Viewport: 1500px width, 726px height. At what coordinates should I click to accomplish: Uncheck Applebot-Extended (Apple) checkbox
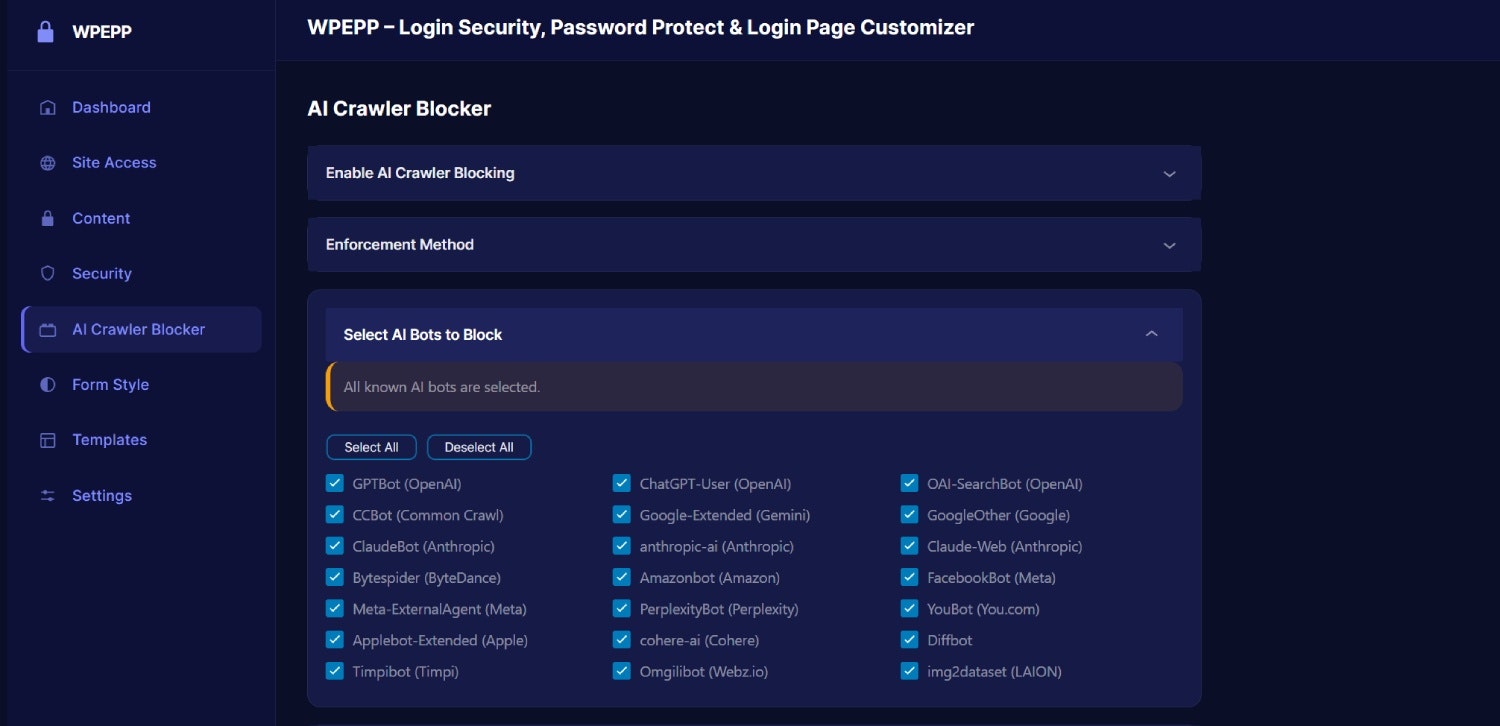pos(335,640)
